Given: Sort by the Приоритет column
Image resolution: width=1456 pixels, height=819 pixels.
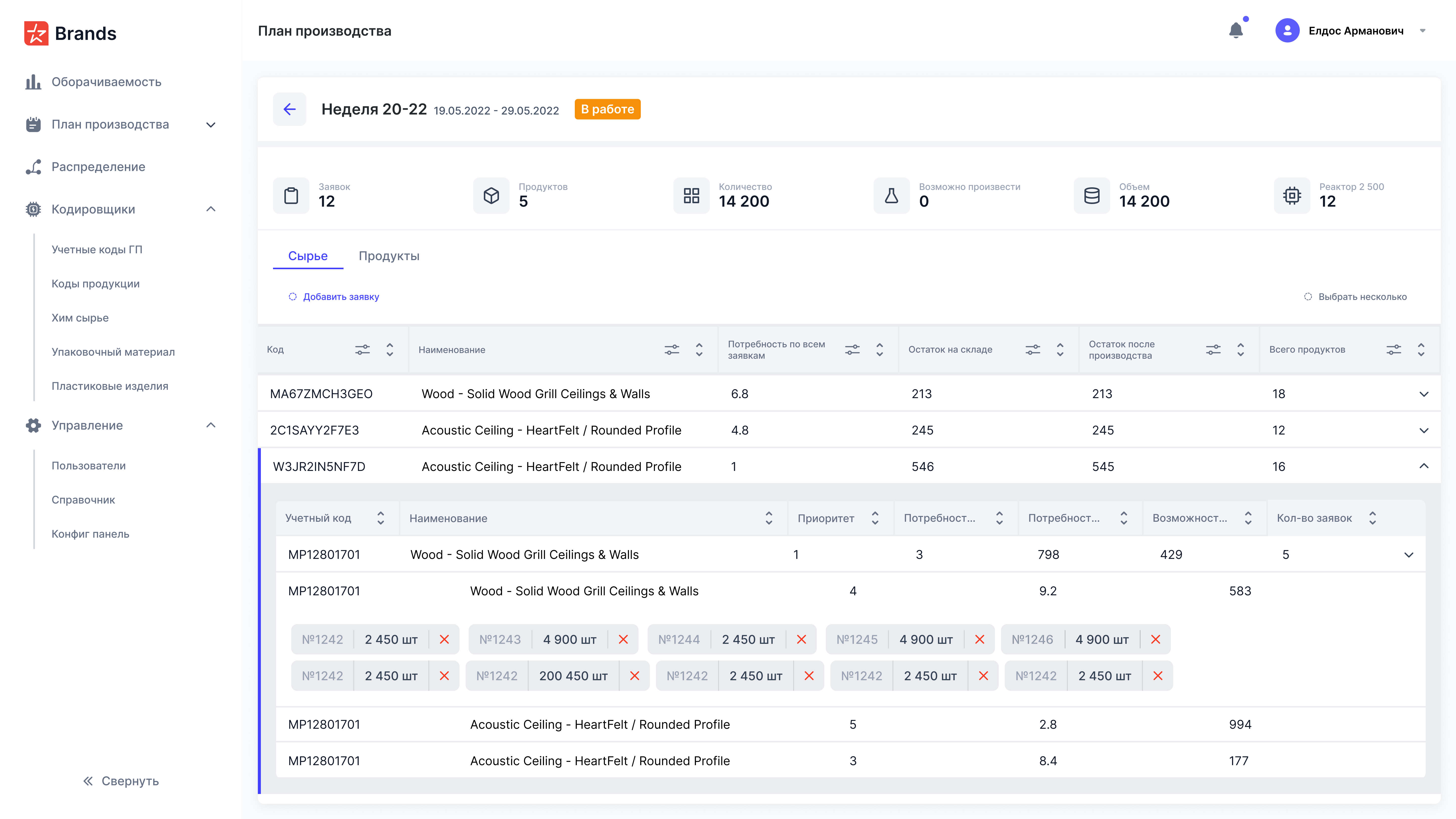Looking at the screenshot, I should (875, 518).
